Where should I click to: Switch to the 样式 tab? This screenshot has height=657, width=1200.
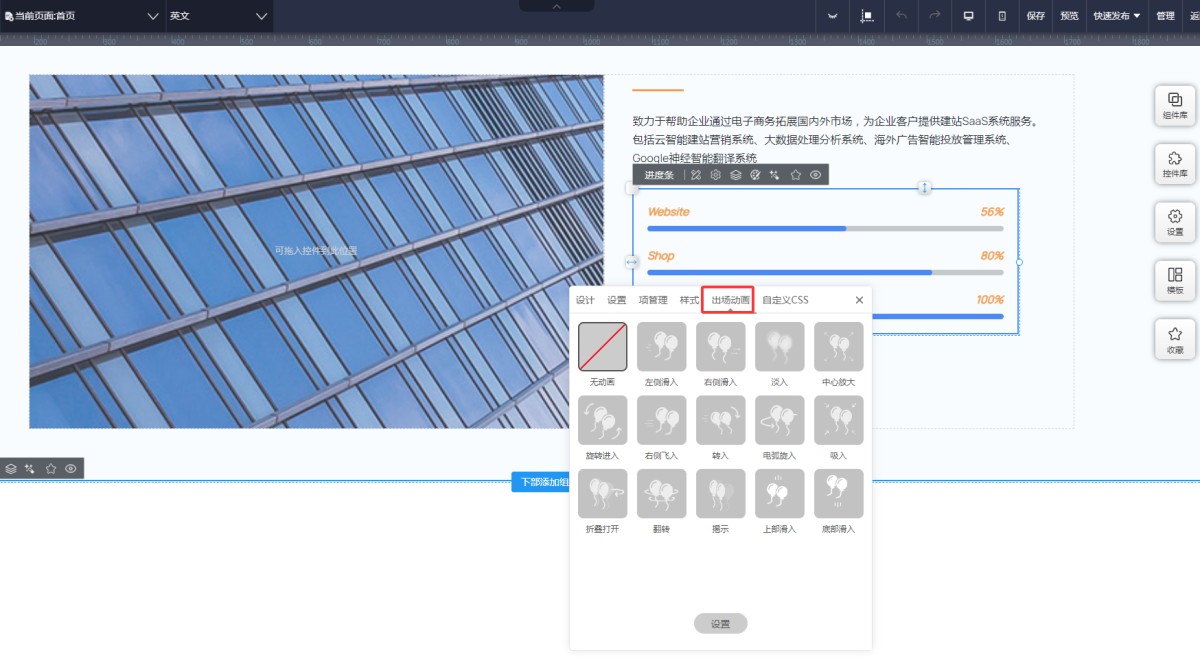point(689,300)
